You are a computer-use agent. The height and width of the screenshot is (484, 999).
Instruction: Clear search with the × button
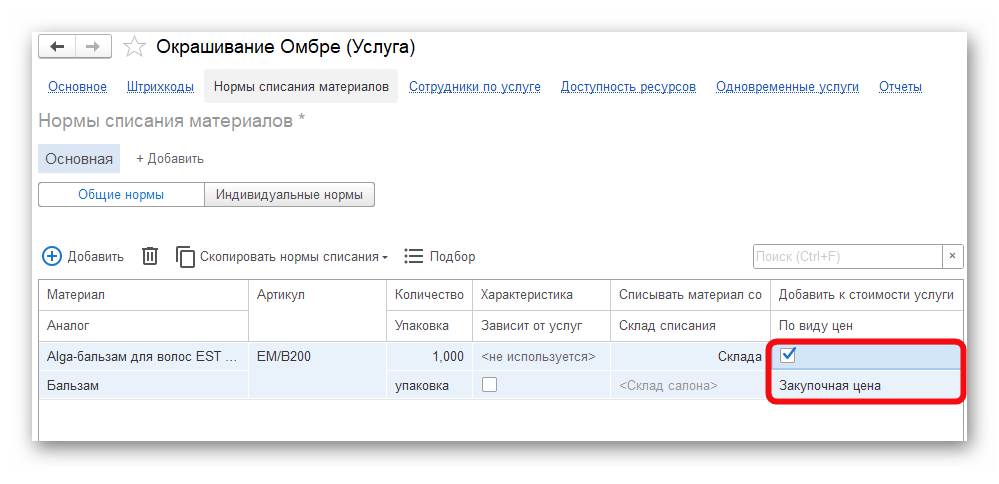[x=952, y=256]
